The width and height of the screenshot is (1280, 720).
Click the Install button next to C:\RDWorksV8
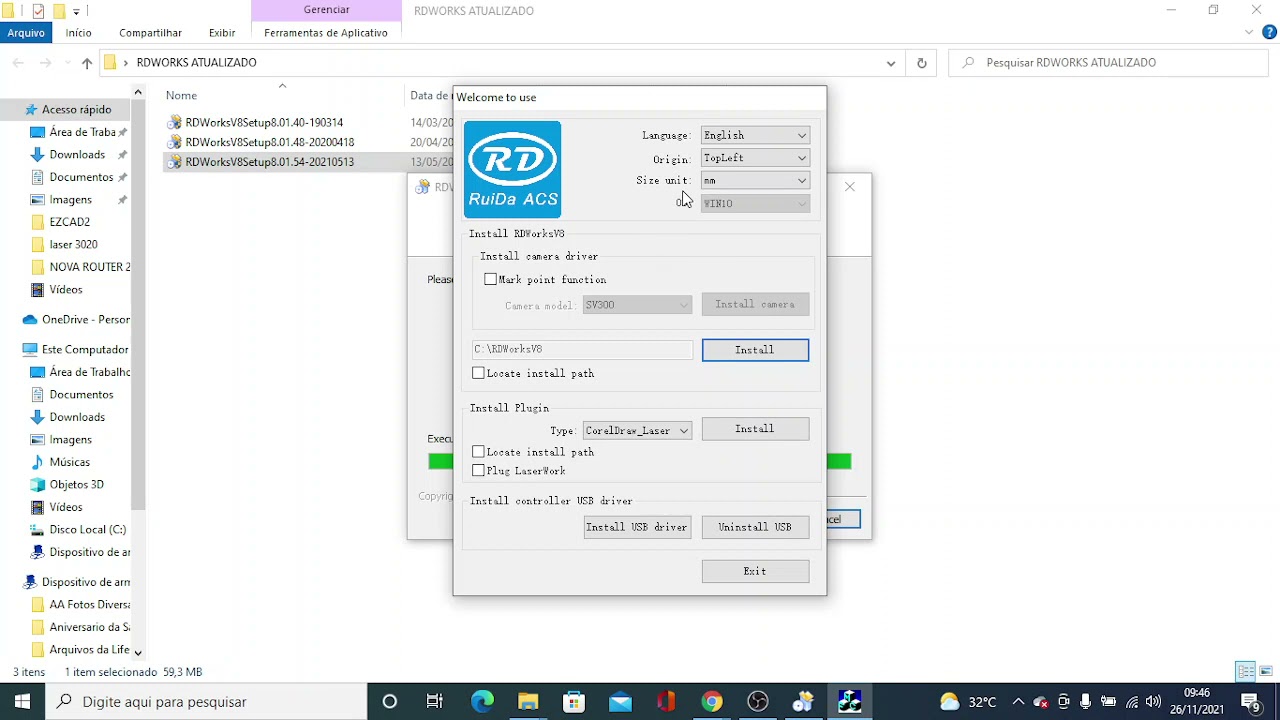tap(755, 350)
